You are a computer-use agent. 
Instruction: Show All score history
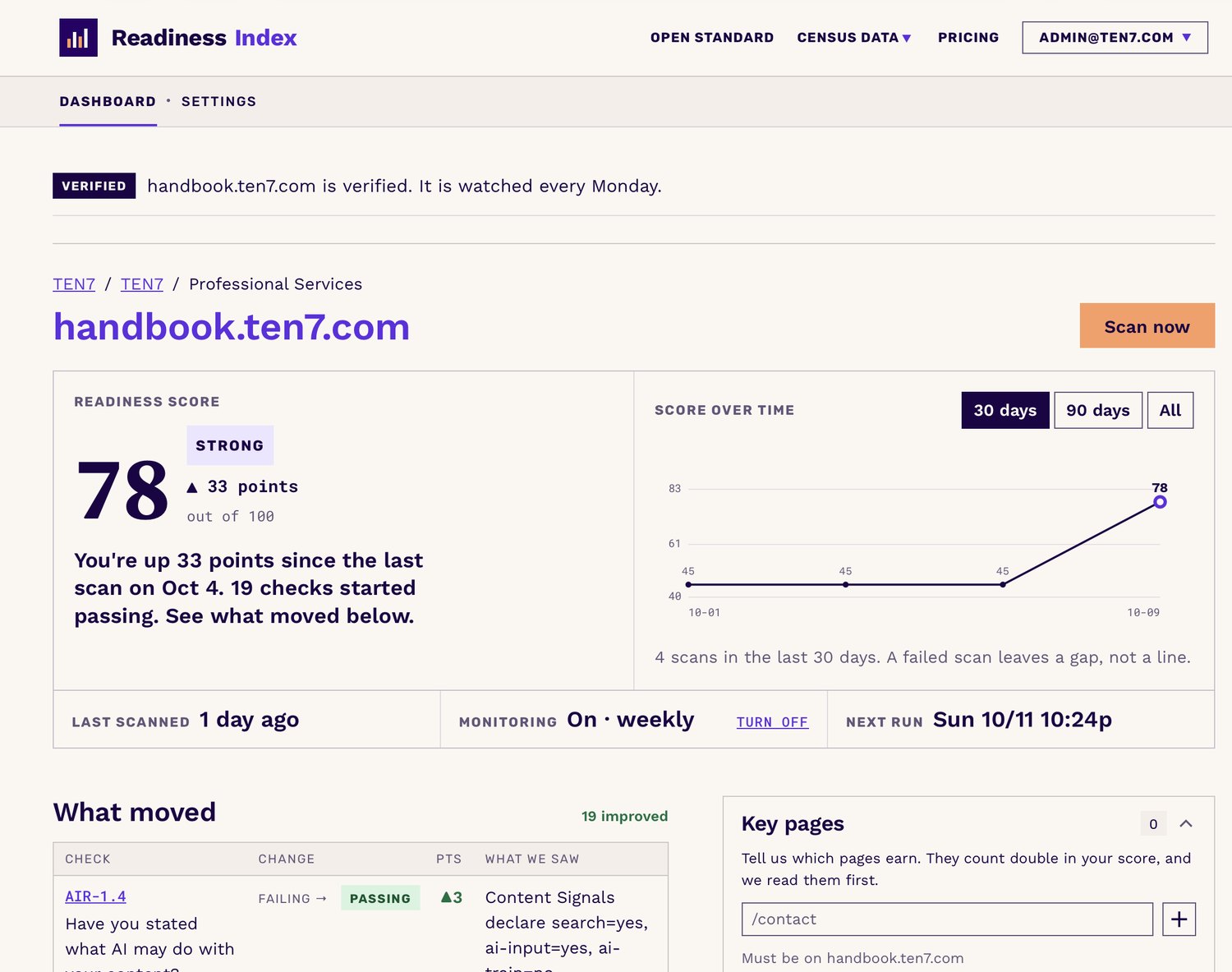click(1170, 410)
